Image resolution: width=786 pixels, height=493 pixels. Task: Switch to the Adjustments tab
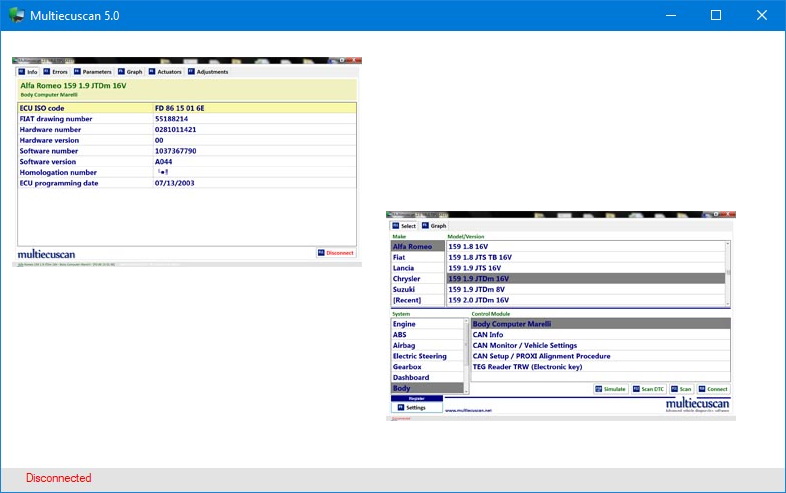[212, 72]
